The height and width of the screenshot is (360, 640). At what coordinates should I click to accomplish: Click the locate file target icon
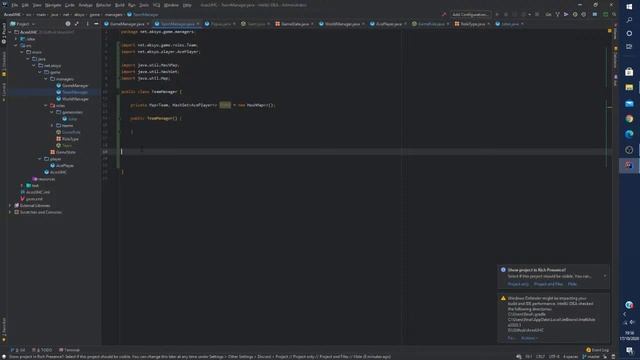pos(68,24)
